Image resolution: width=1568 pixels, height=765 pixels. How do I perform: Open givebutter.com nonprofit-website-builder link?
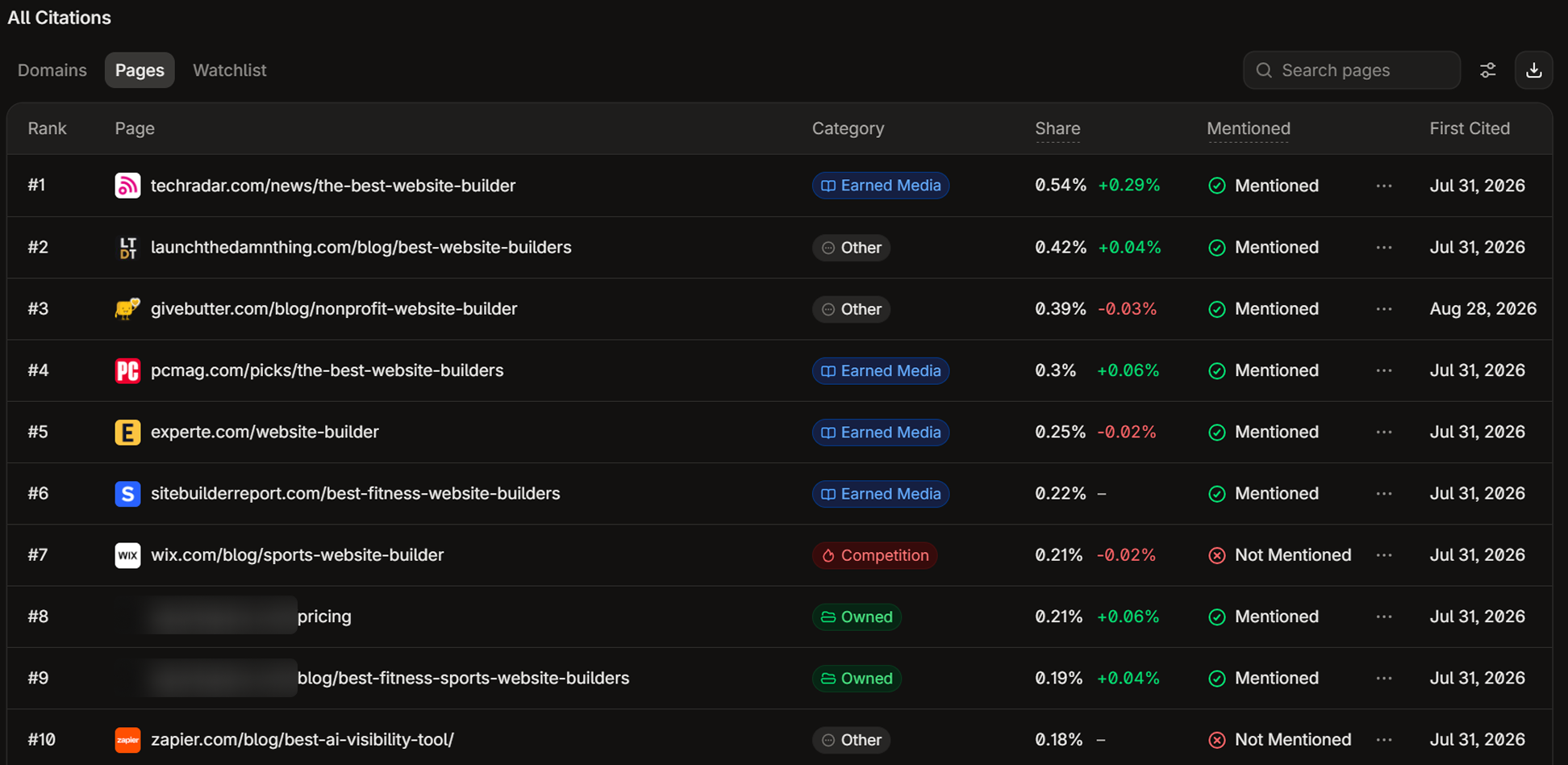tap(334, 308)
